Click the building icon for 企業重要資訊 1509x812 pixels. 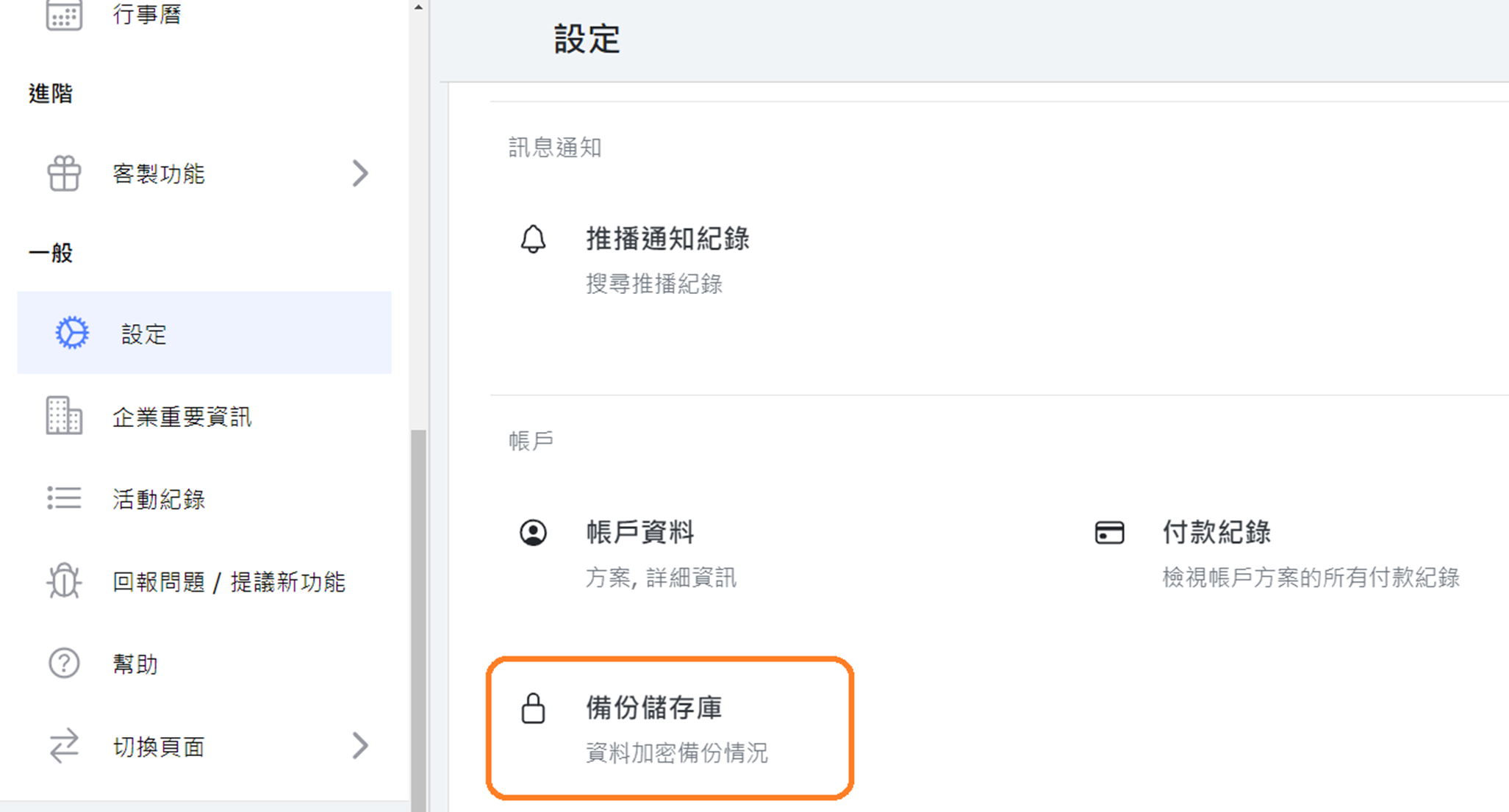pos(64,416)
